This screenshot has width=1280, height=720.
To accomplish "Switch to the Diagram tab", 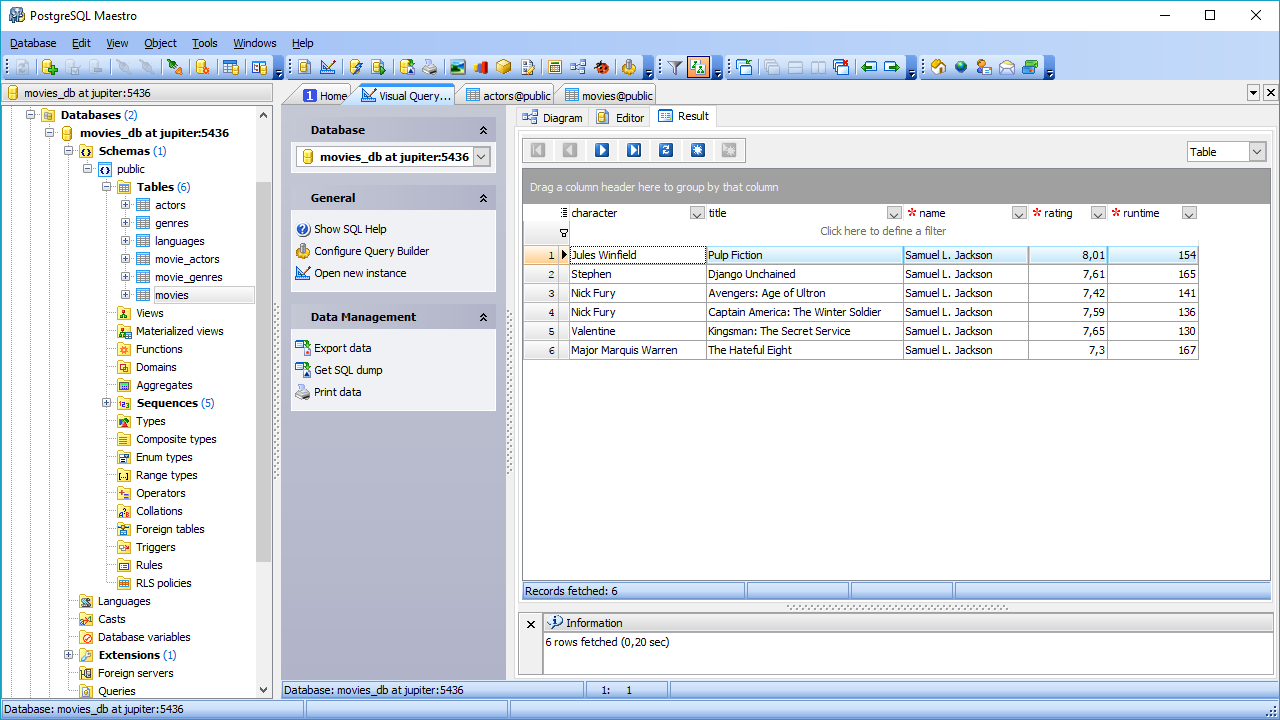I will [x=552, y=117].
